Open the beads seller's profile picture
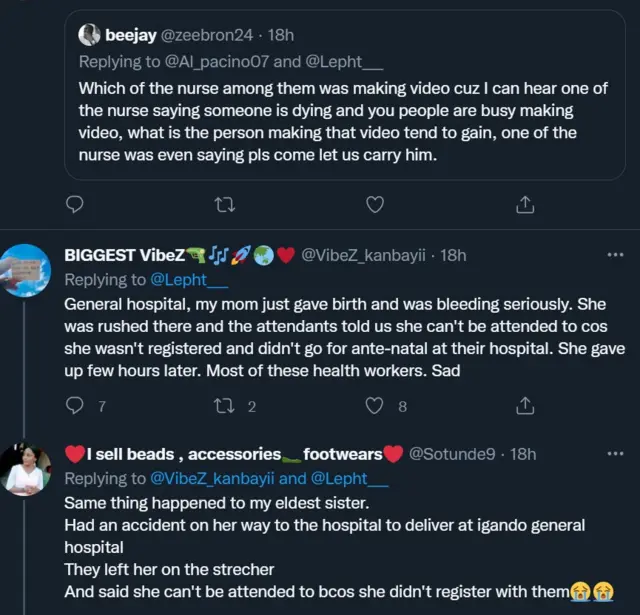The image size is (640, 615). click(25, 468)
